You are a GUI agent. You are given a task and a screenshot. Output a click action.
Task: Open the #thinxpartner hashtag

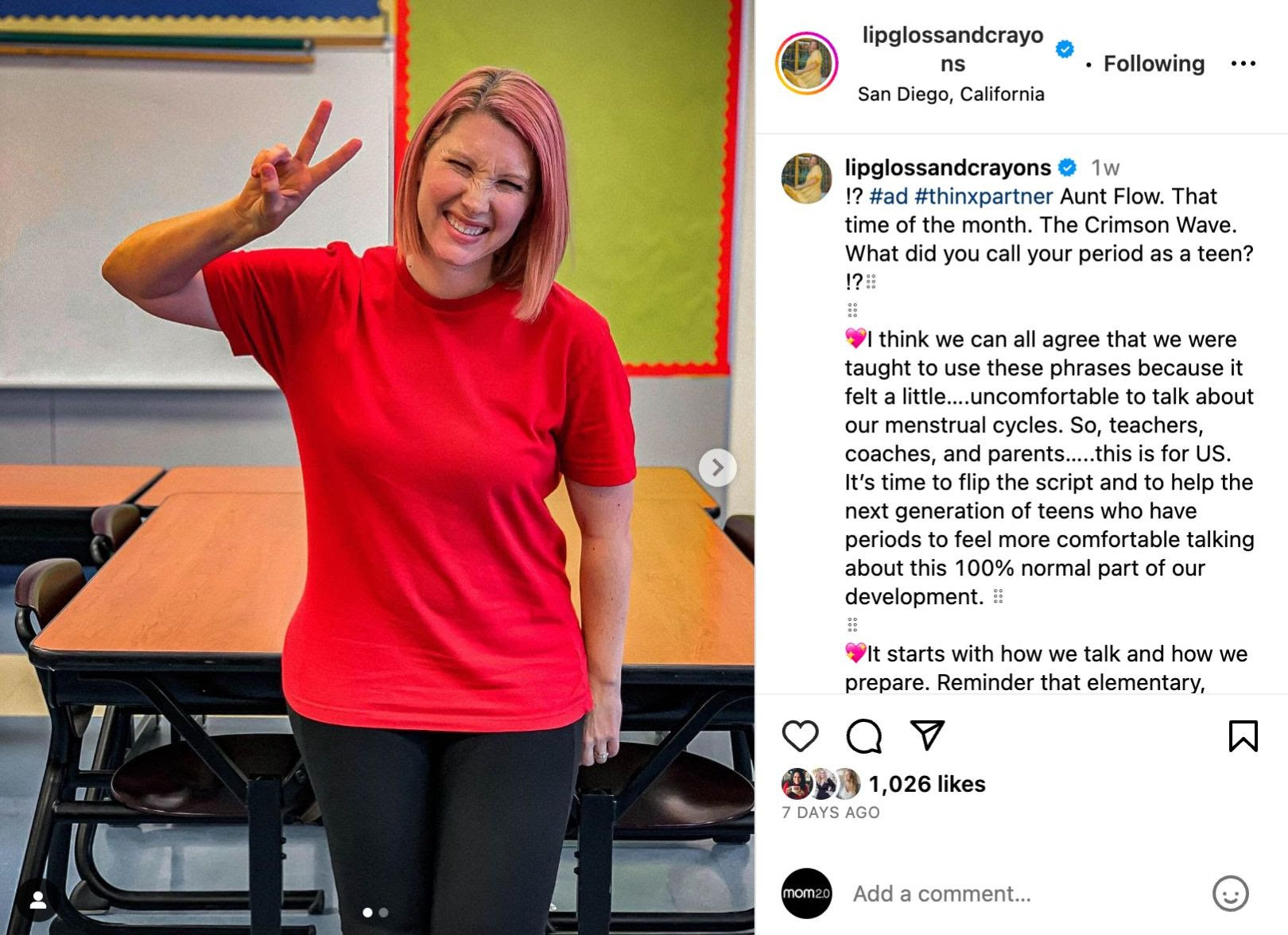pyautogui.click(x=983, y=196)
